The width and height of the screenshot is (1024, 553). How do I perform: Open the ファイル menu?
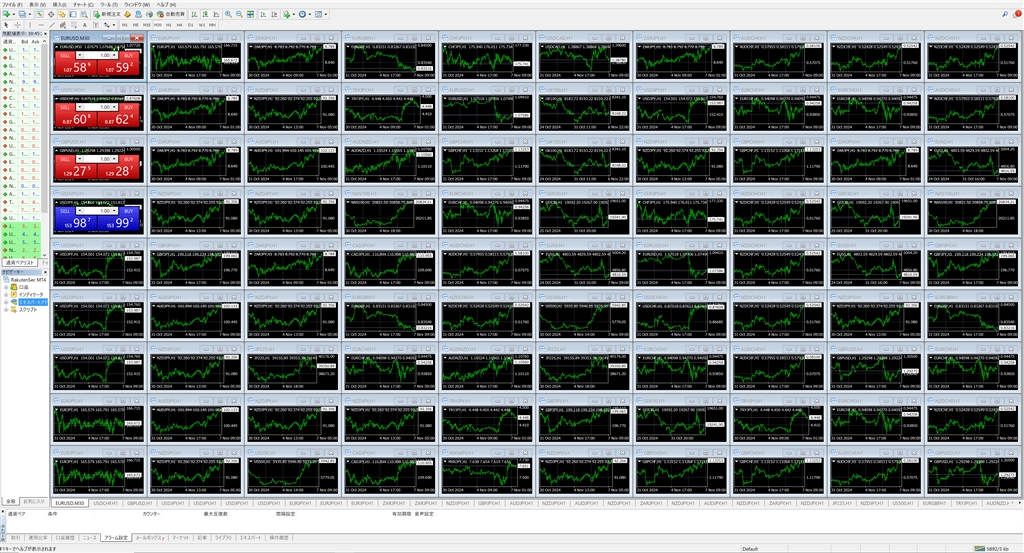[x=12, y=5]
